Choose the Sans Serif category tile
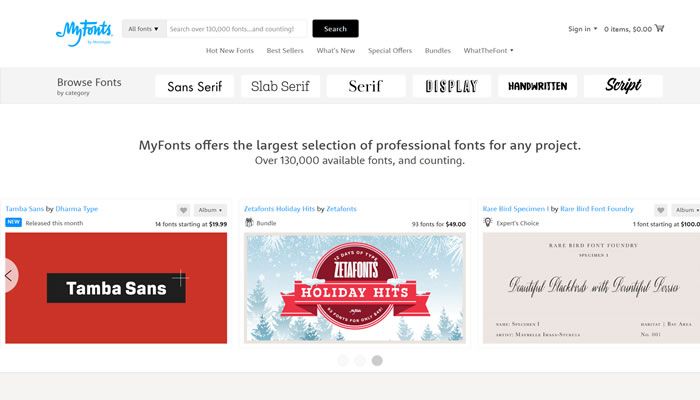The width and height of the screenshot is (700, 400). [194, 86]
